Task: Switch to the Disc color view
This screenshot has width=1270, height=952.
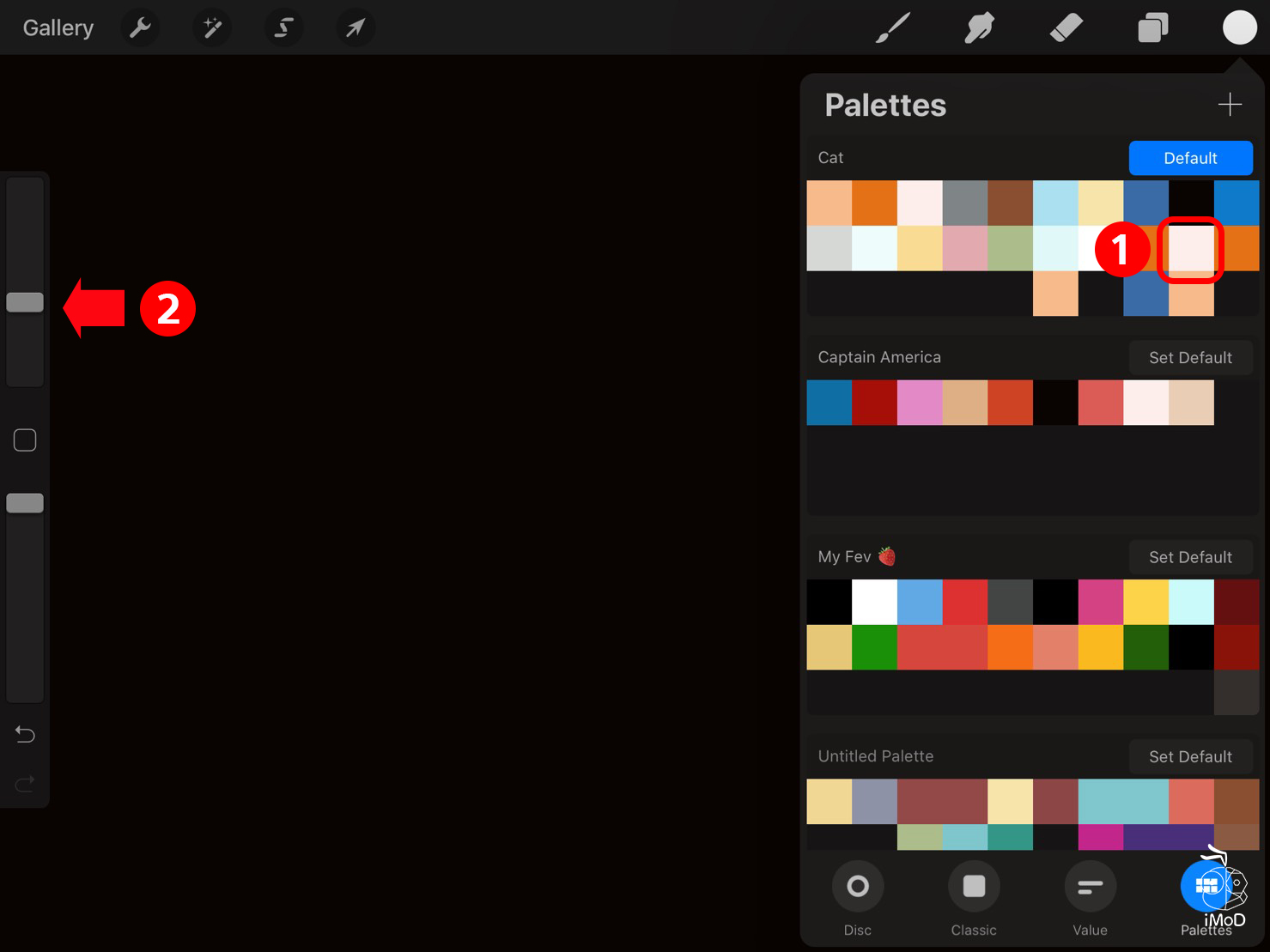Action: [857, 886]
